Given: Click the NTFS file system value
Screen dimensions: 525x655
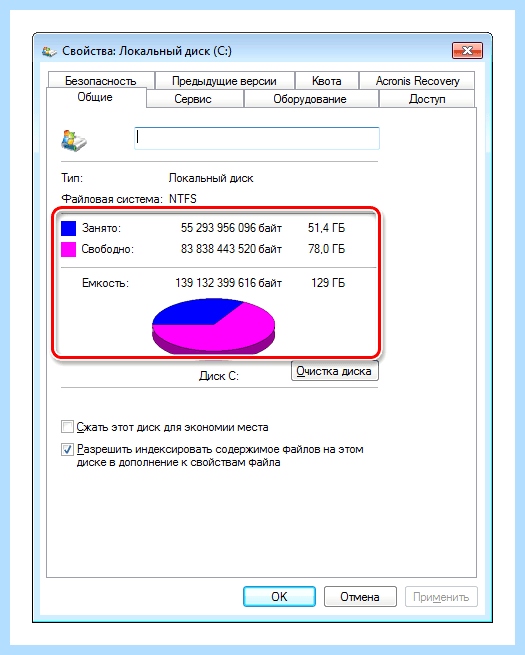Looking at the screenshot, I should (x=183, y=199).
